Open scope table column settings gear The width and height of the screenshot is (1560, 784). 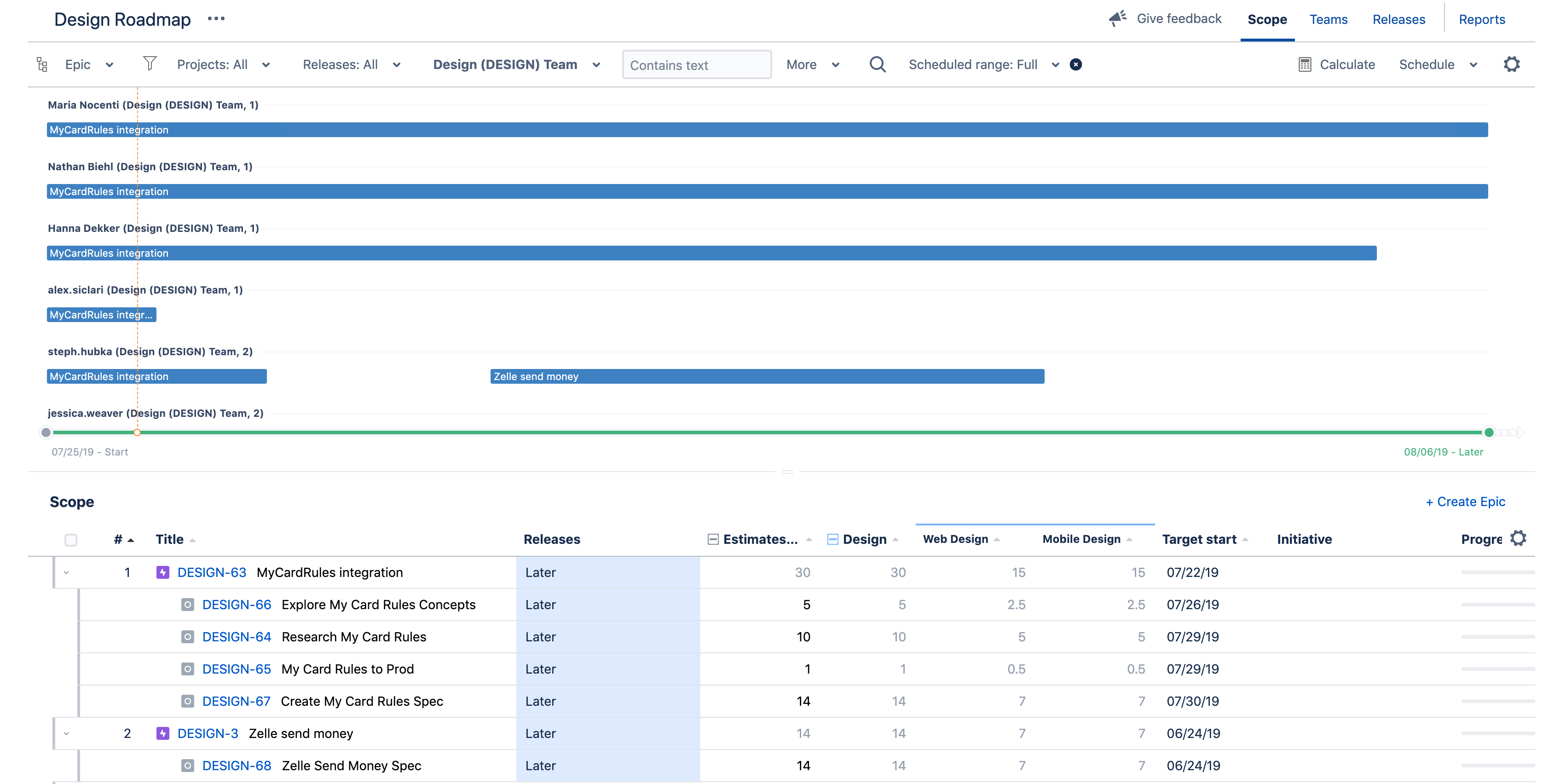coord(1518,537)
